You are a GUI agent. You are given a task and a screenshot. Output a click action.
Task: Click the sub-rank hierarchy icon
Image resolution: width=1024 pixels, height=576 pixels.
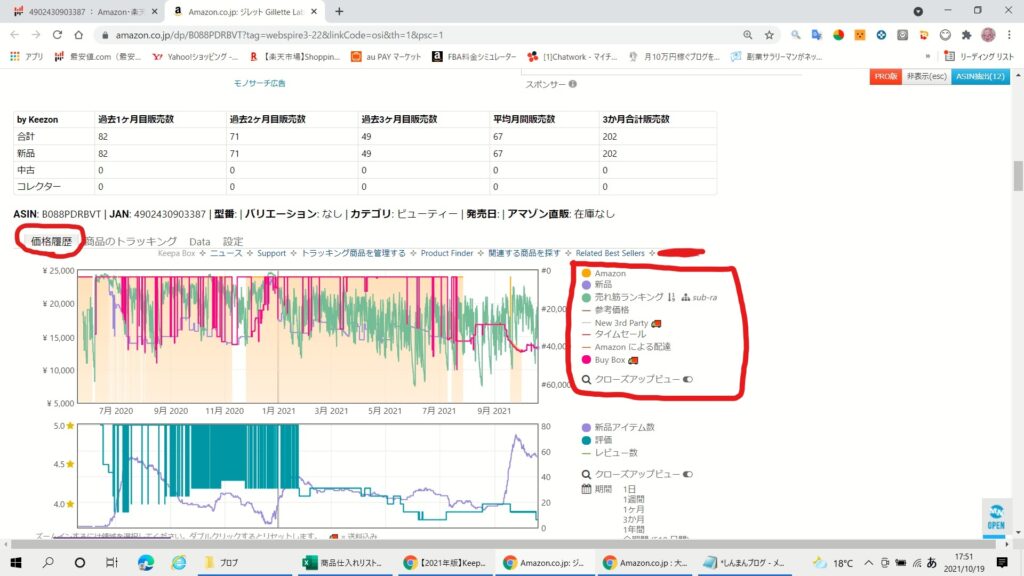click(685, 297)
